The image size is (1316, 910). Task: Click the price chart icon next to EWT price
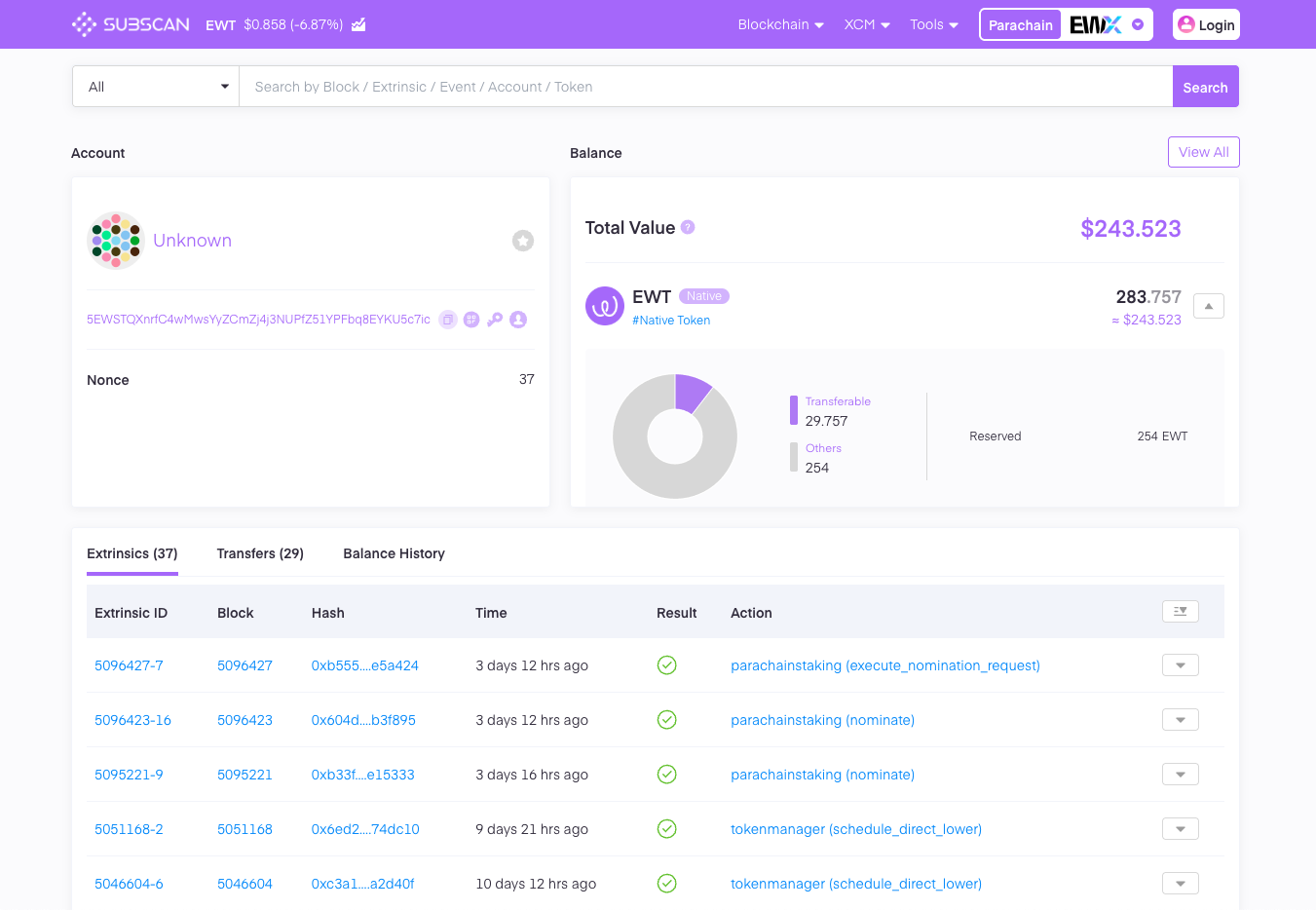(x=358, y=24)
